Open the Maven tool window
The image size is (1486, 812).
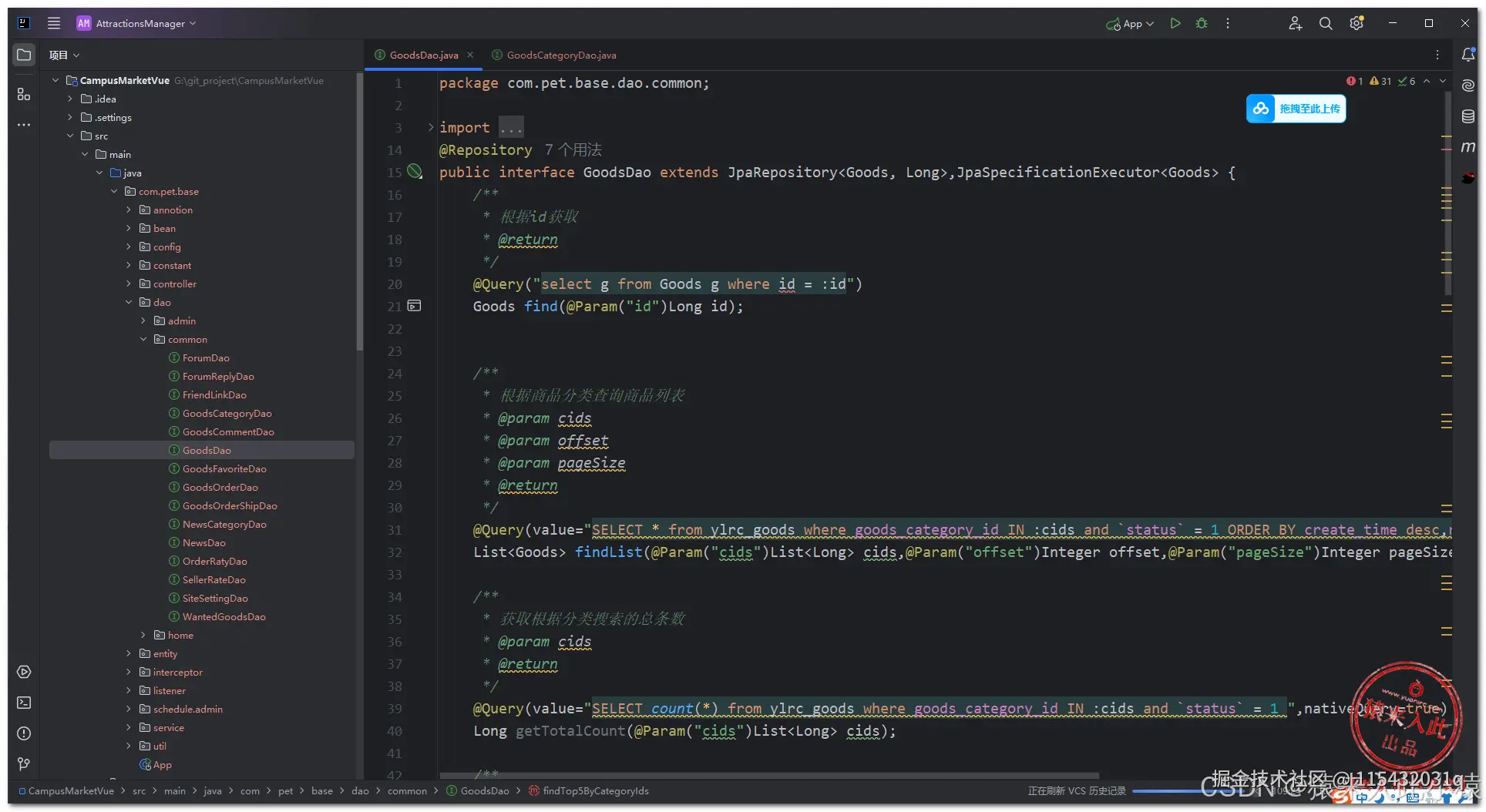pos(1468,146)
